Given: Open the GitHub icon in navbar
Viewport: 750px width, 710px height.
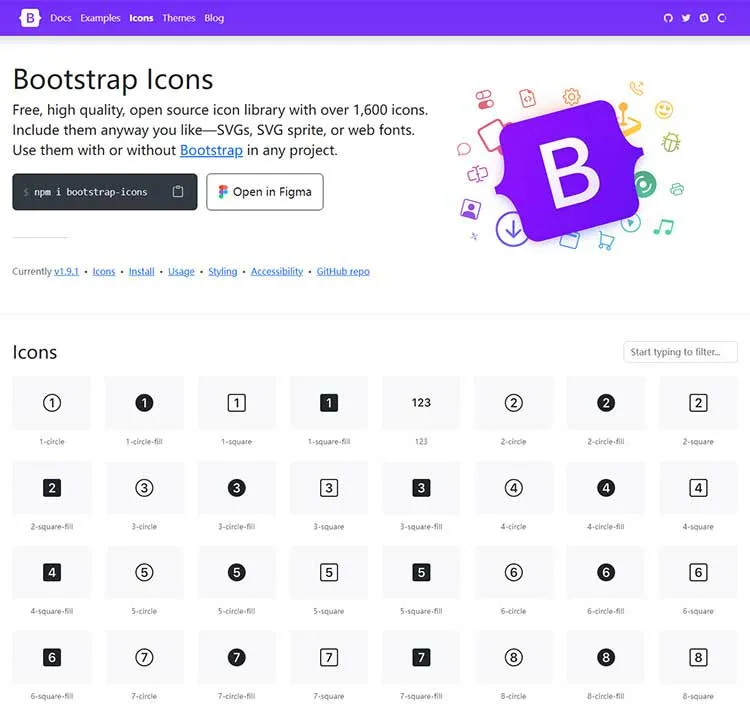Looking at the screenshot, I should [x=668, y=18].
